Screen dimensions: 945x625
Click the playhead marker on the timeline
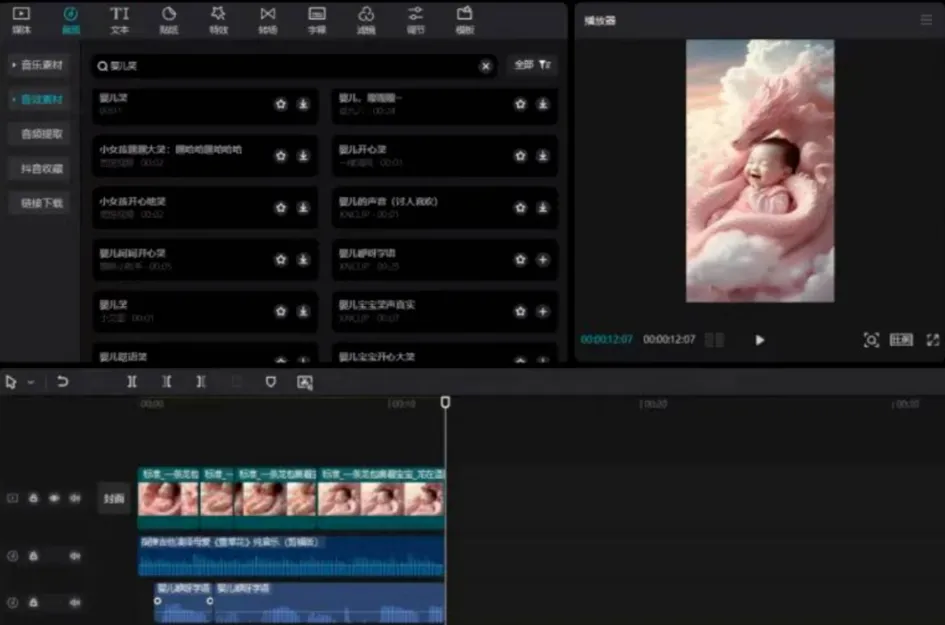point(445,402)
